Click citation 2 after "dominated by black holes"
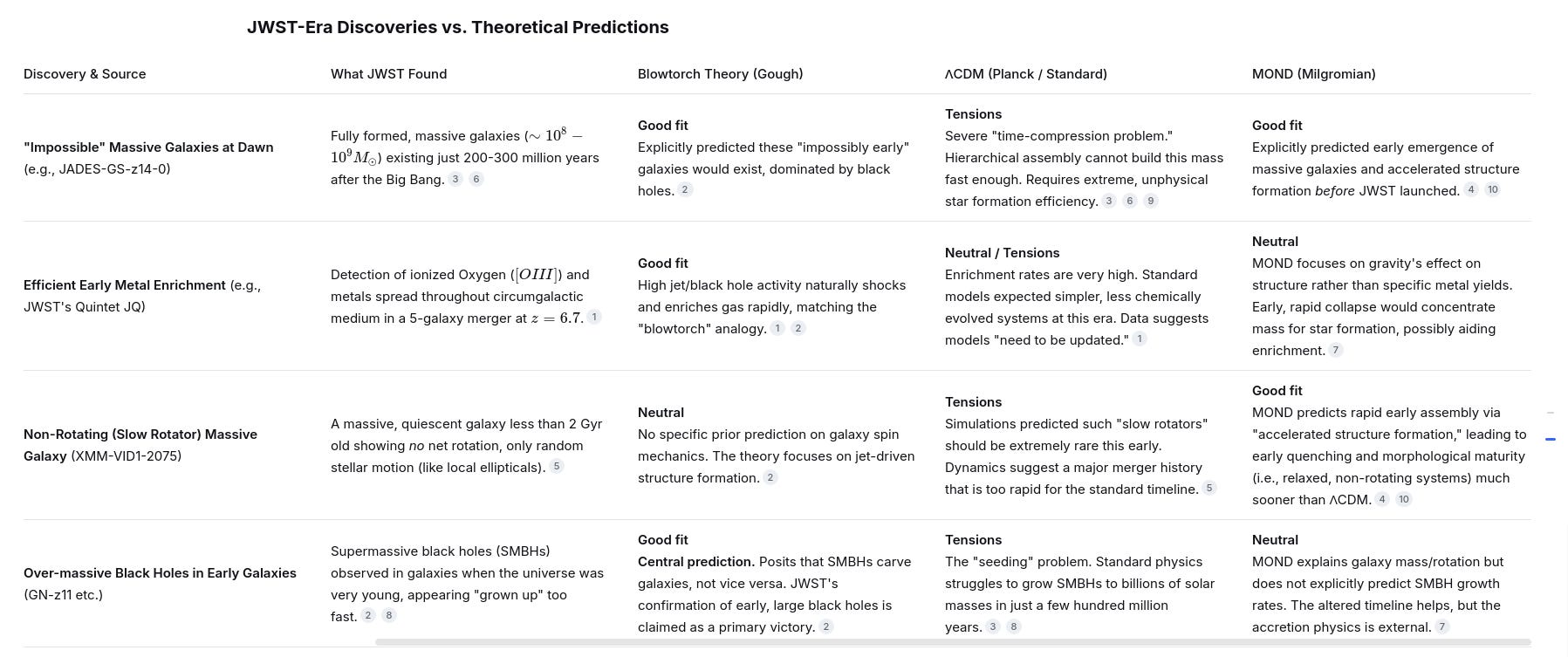This screenshot has width=1568, height=657. pyautogui.click(x=686, y=189)
